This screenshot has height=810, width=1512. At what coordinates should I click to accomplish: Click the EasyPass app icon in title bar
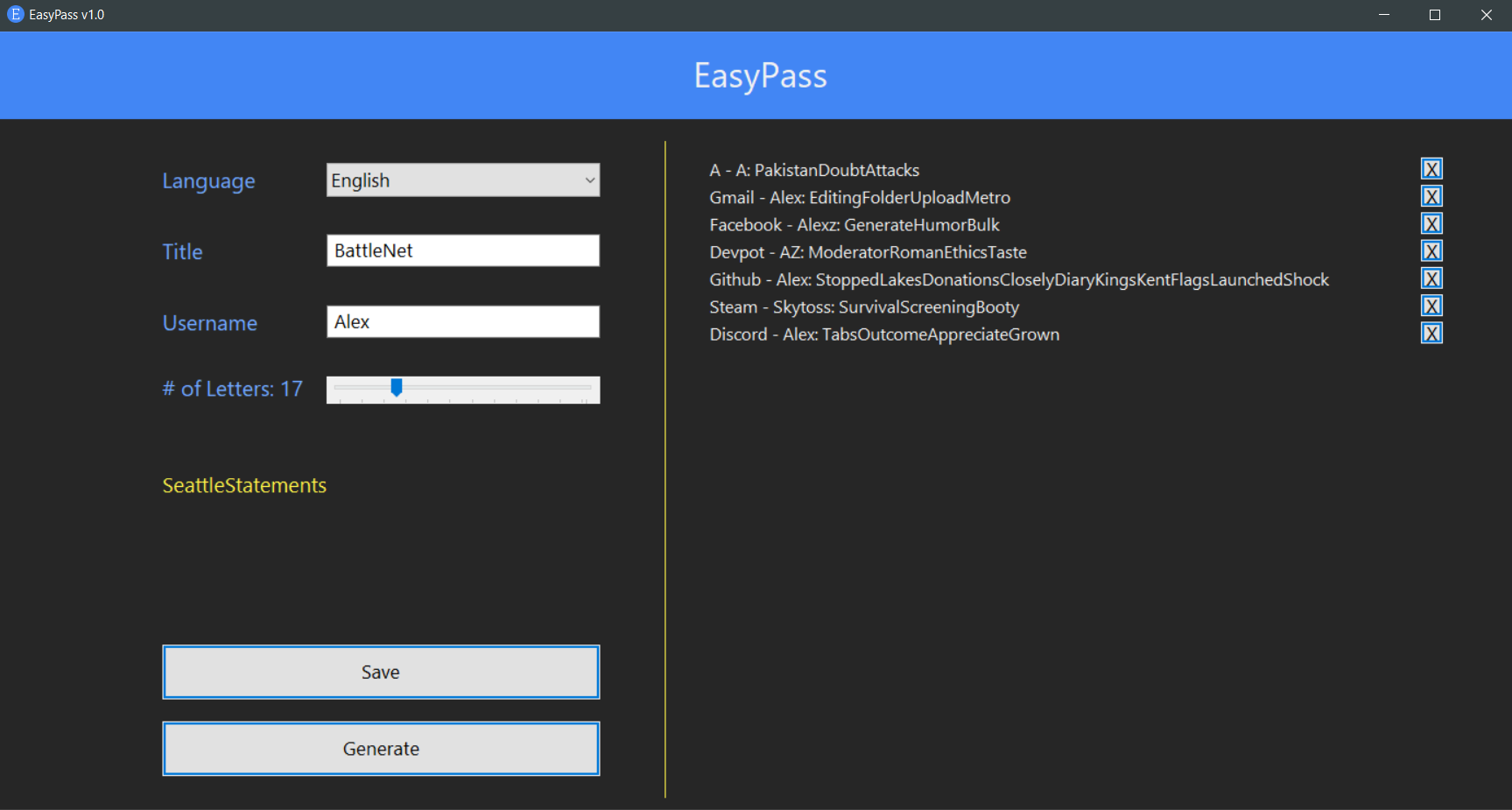pos(15,14)
